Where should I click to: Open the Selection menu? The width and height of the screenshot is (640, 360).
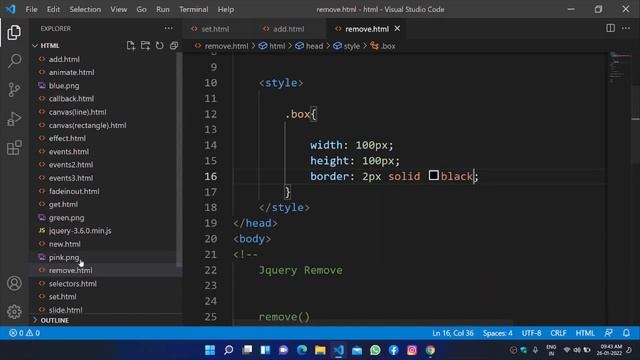85,9
